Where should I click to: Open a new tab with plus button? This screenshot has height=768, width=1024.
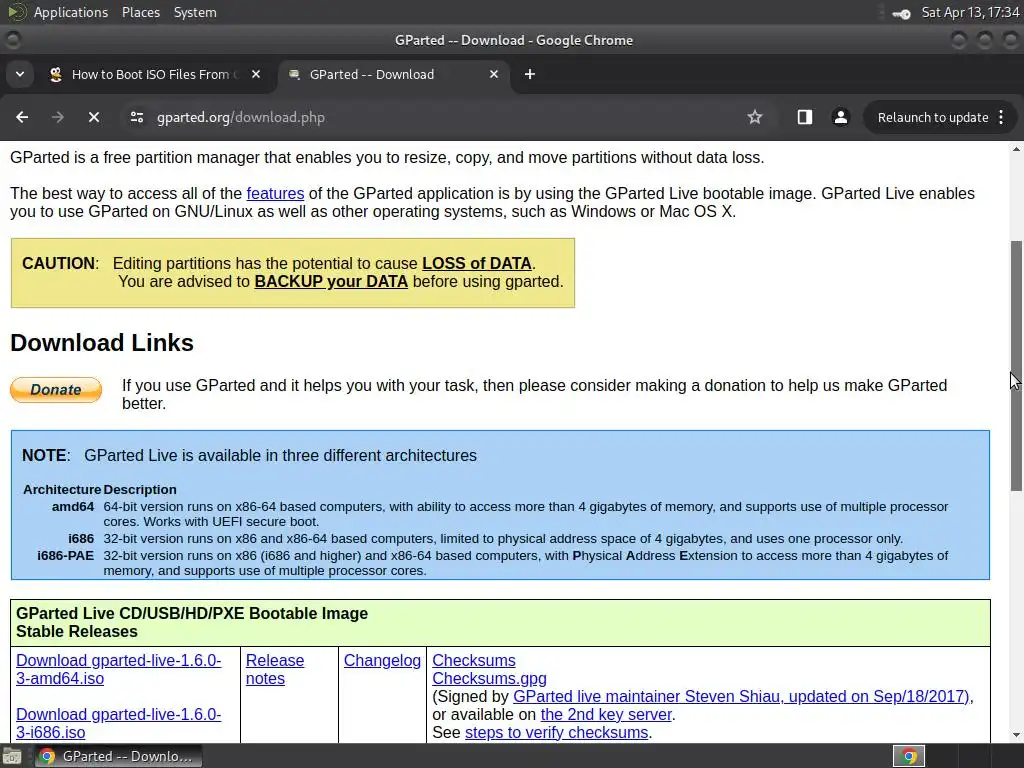click(x=530, y=74)
